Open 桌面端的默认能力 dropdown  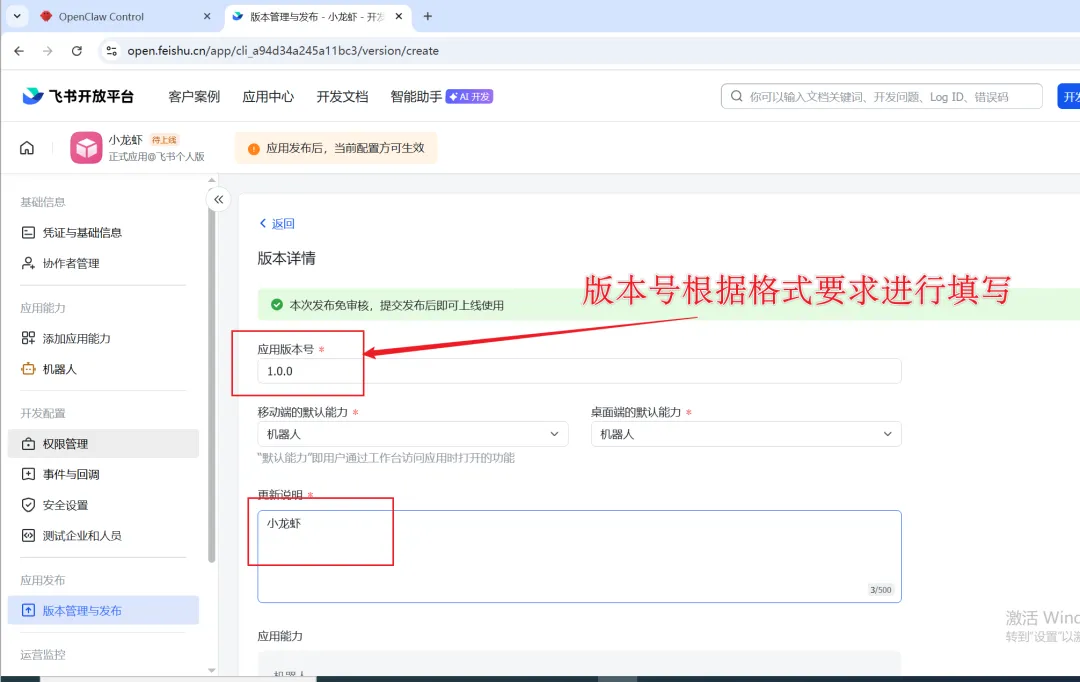coord(746,434)
